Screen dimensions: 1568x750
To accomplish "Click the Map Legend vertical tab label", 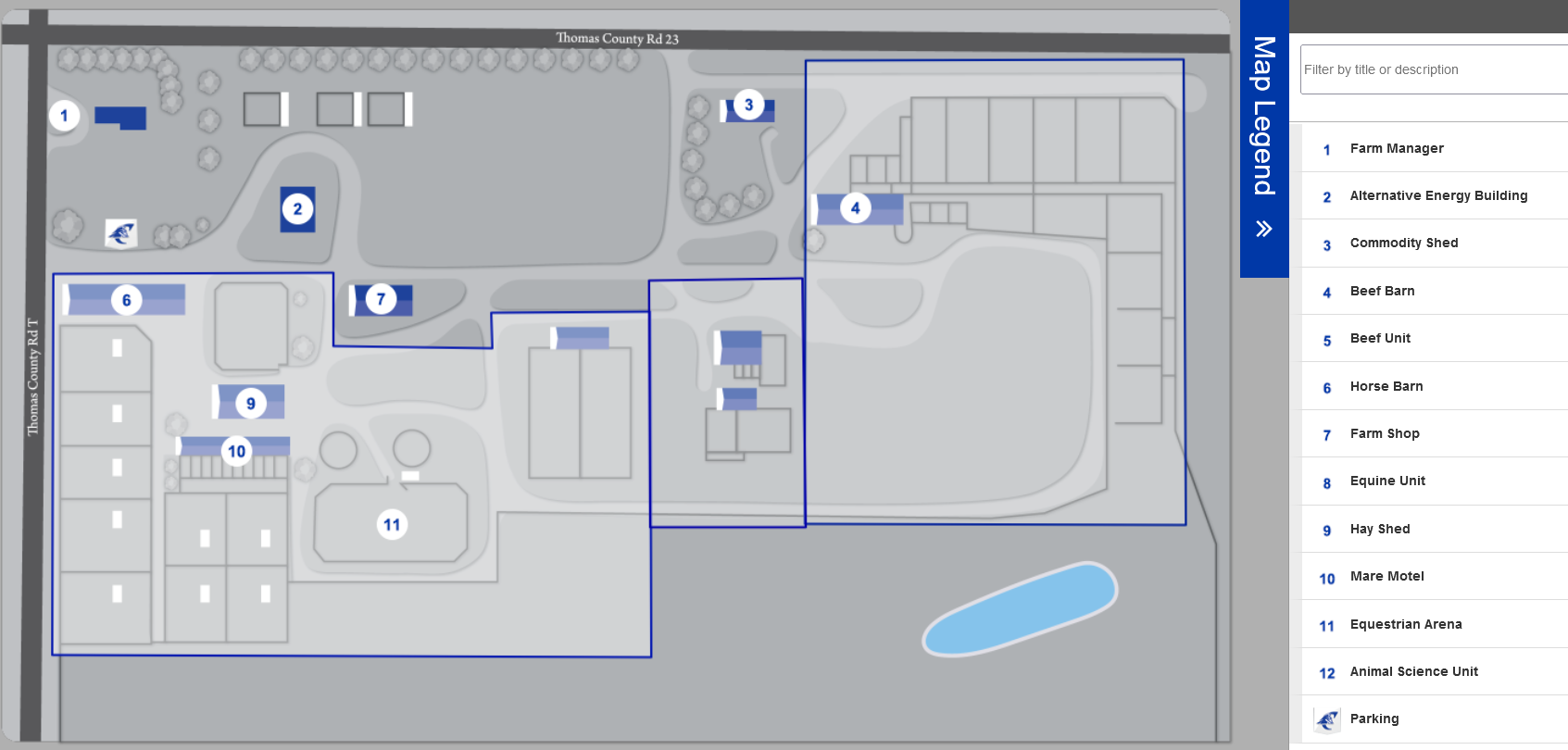I will pyautogui.click(x=1264, y=116).
